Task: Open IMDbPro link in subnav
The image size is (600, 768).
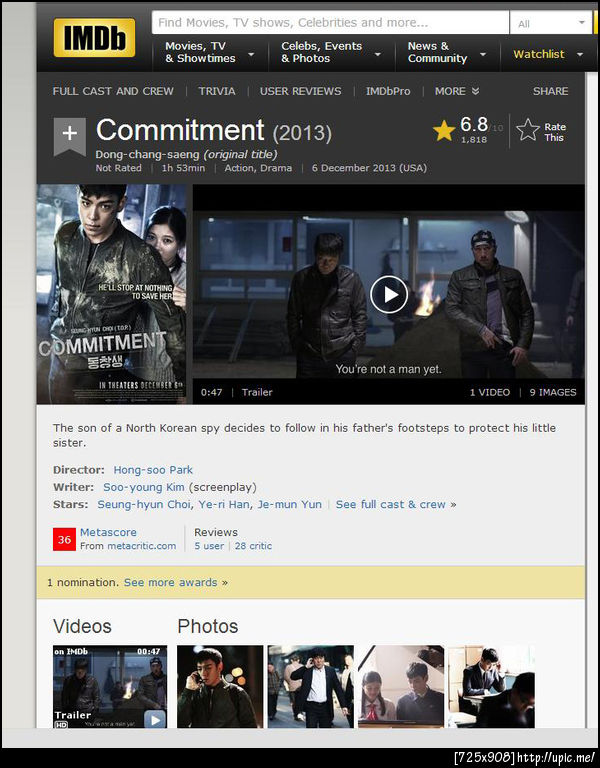Action: coord(388,91)
